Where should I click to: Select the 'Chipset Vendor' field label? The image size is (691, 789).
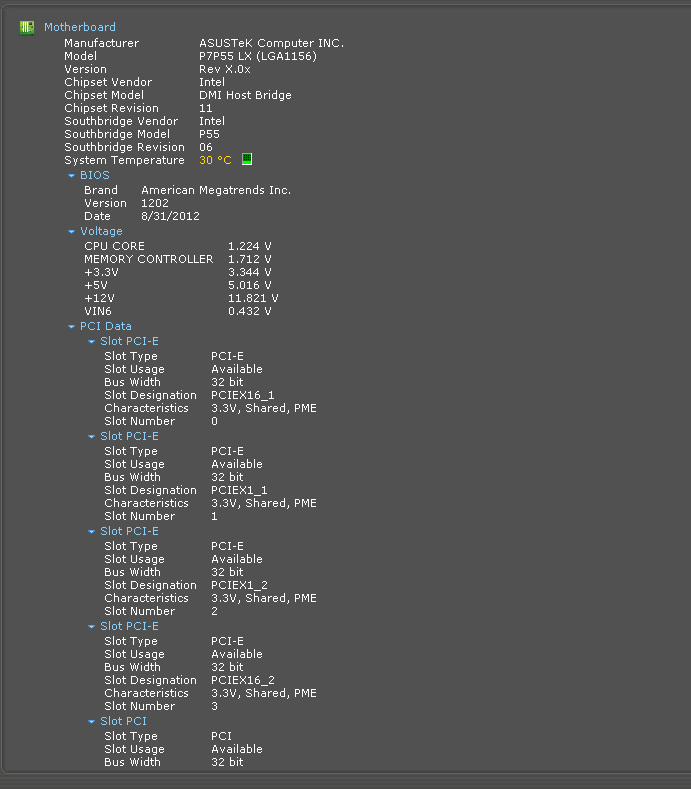coord(108,83)
